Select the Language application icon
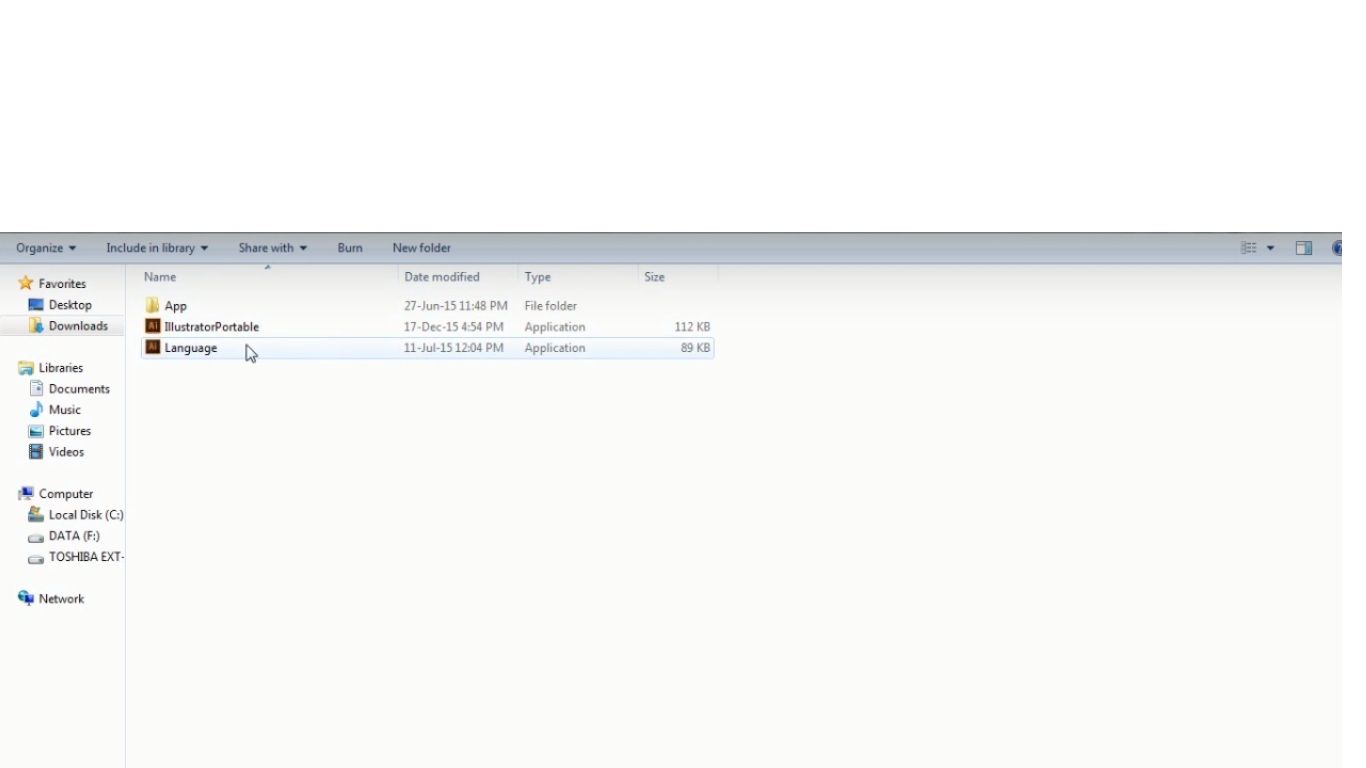The width and height of the screenshot is (1366, 768). 153,348
